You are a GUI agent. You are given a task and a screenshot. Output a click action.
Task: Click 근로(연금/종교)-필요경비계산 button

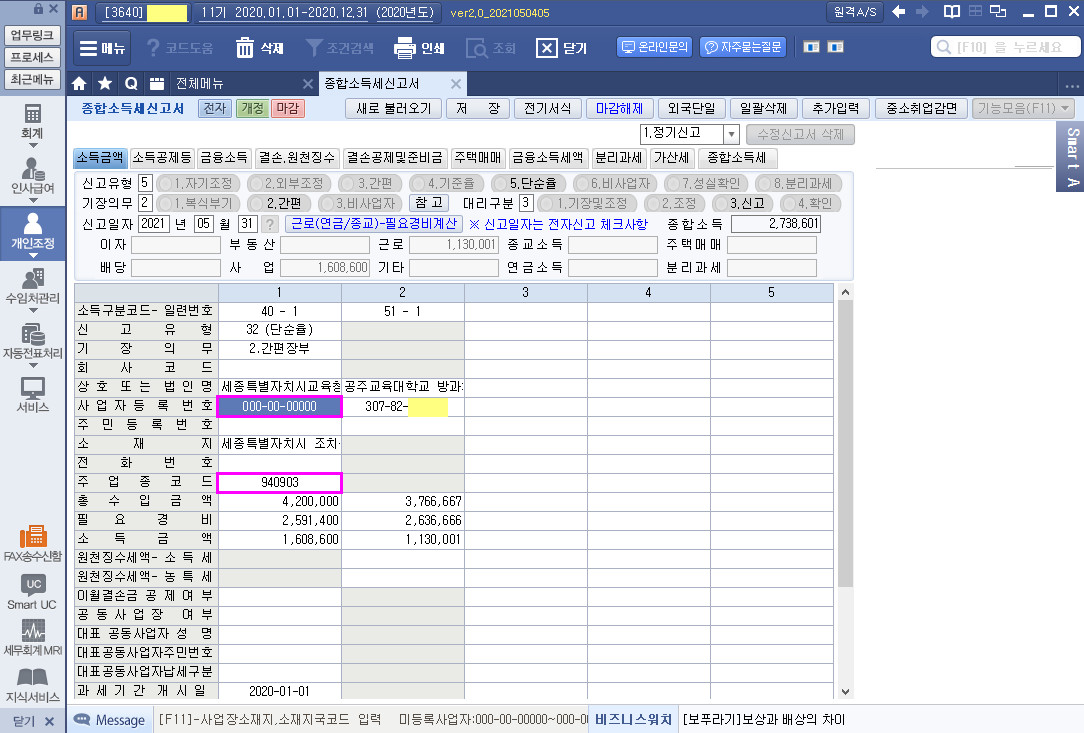pyautogui.click(x=374, y=223)
